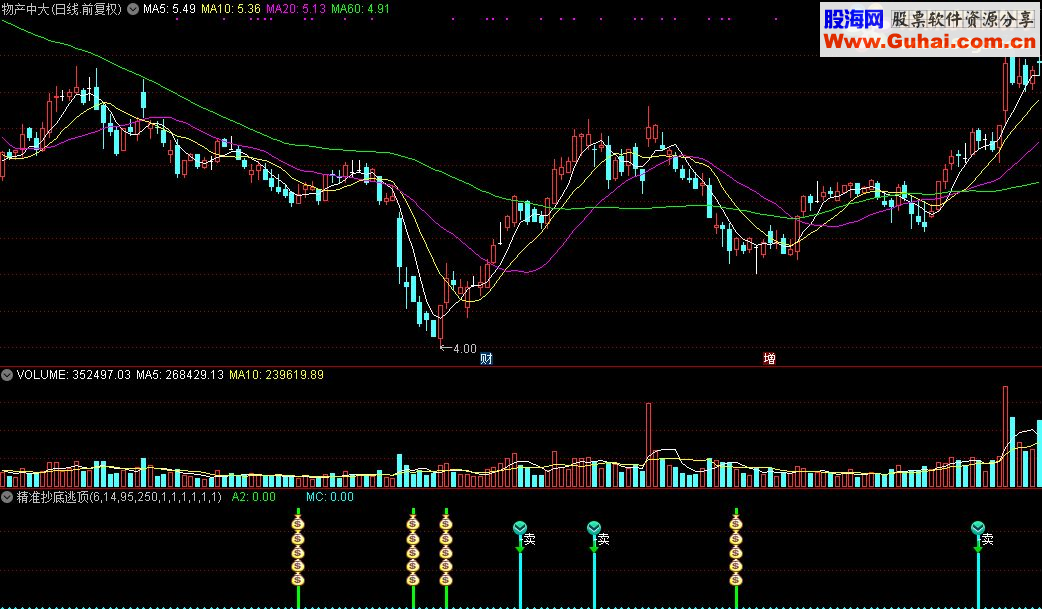
Task: Click the 财 financial marker icon
Action: [x=486, y=359]
